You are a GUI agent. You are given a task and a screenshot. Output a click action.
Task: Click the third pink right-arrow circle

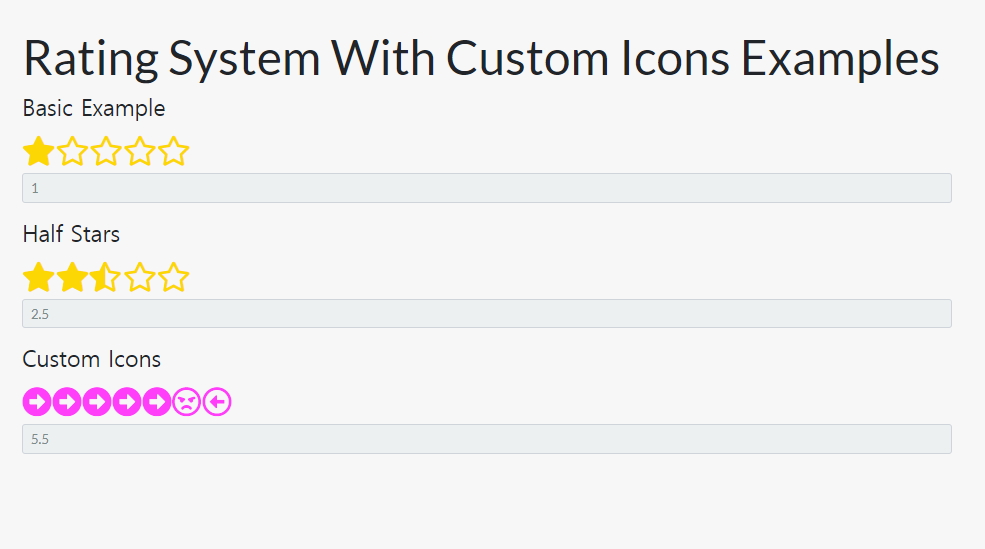97,402
